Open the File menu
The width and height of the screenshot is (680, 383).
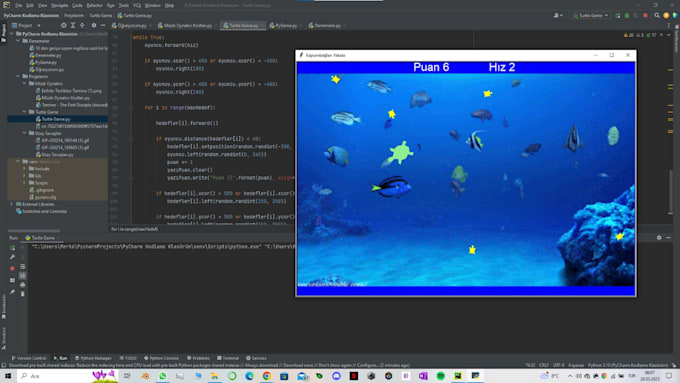(x=19, y=5)
